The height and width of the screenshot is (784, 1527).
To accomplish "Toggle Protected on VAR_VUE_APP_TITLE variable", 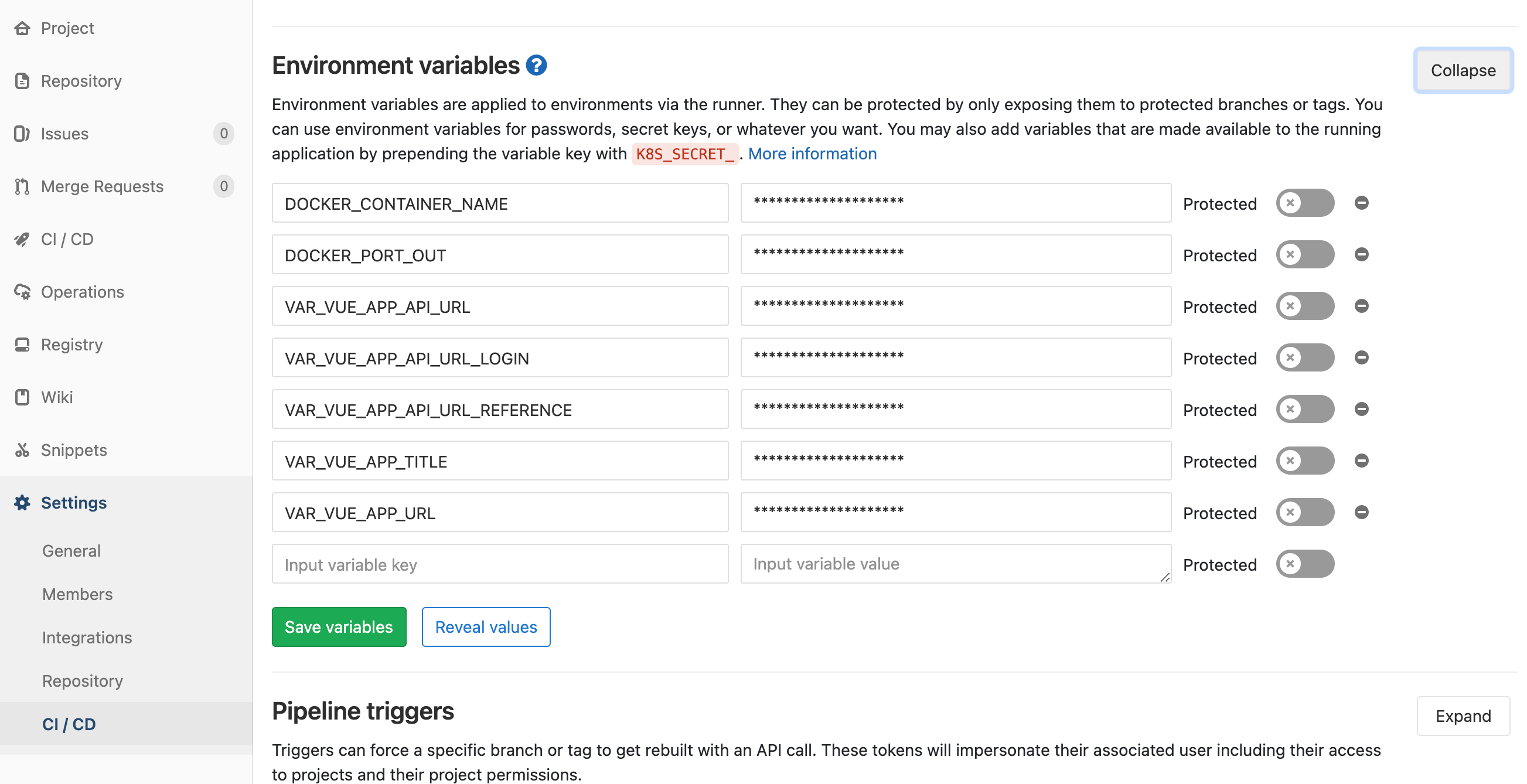I will point(1305,461).
